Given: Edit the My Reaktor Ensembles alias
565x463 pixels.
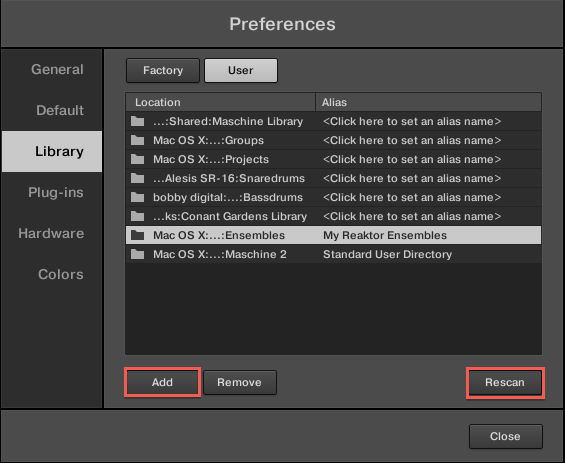Looking at the screenshot, I should (385, 235).
